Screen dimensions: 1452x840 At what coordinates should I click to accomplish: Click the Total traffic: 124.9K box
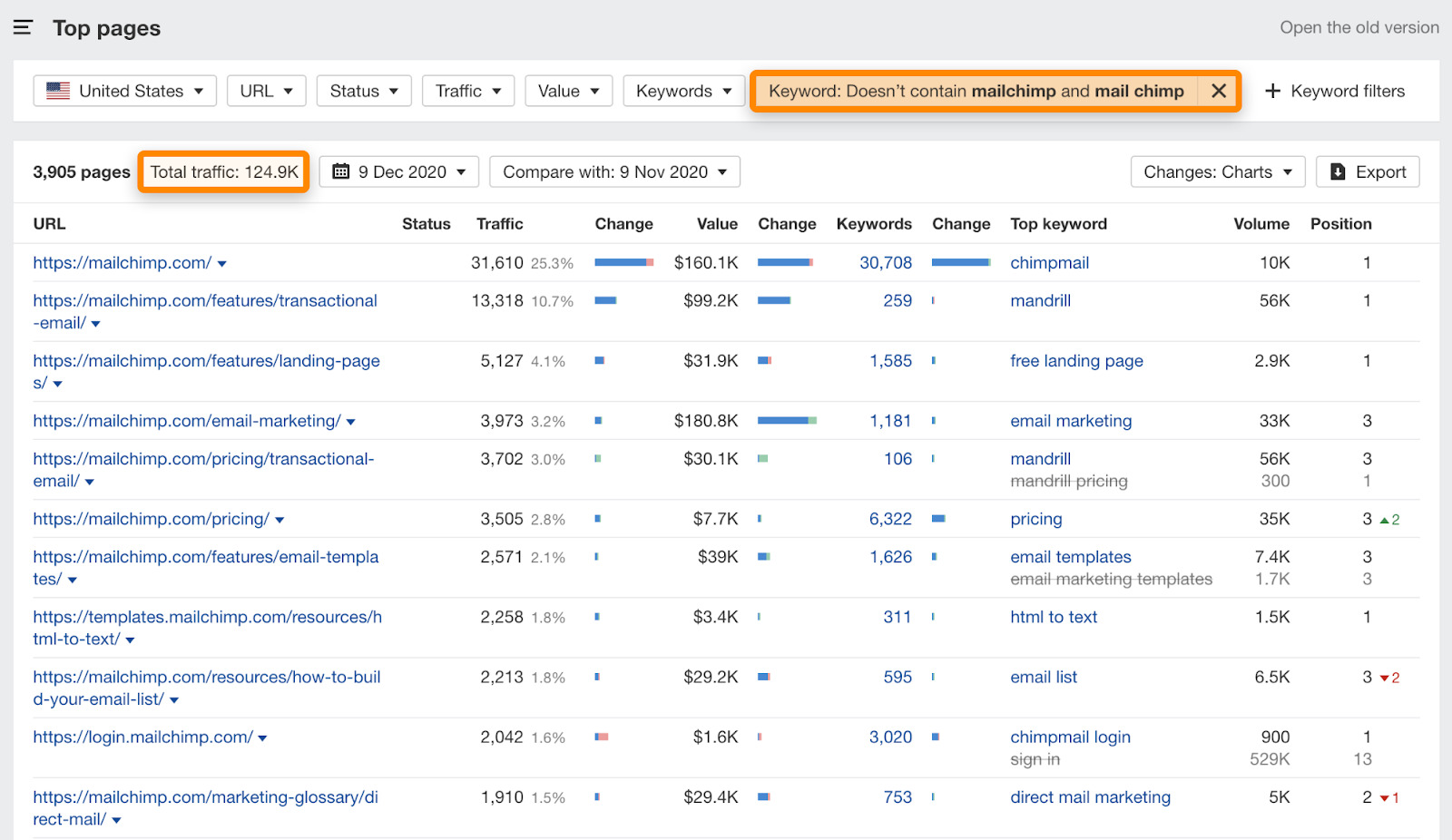(x=224, y=171)
